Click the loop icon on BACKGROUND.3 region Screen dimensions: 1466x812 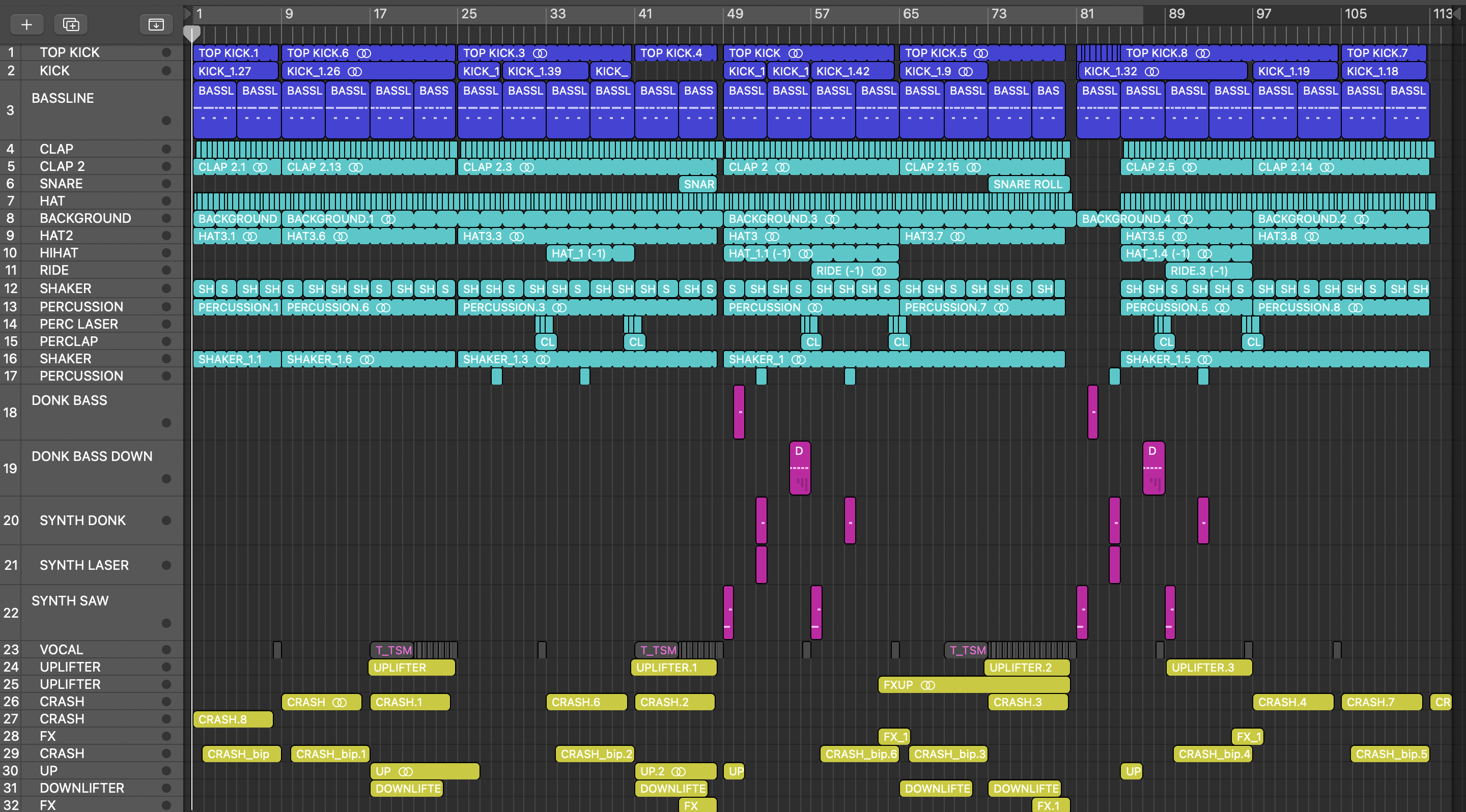[x=832, y=219]
